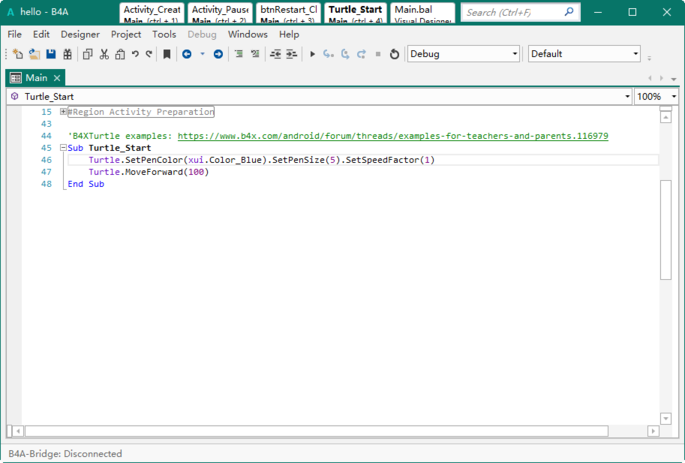Image resolution: width=685 pixels, height=463 pixels.
Task: Jump to Turtle_Start recent location tab
Action: click(x=356, y=14)
